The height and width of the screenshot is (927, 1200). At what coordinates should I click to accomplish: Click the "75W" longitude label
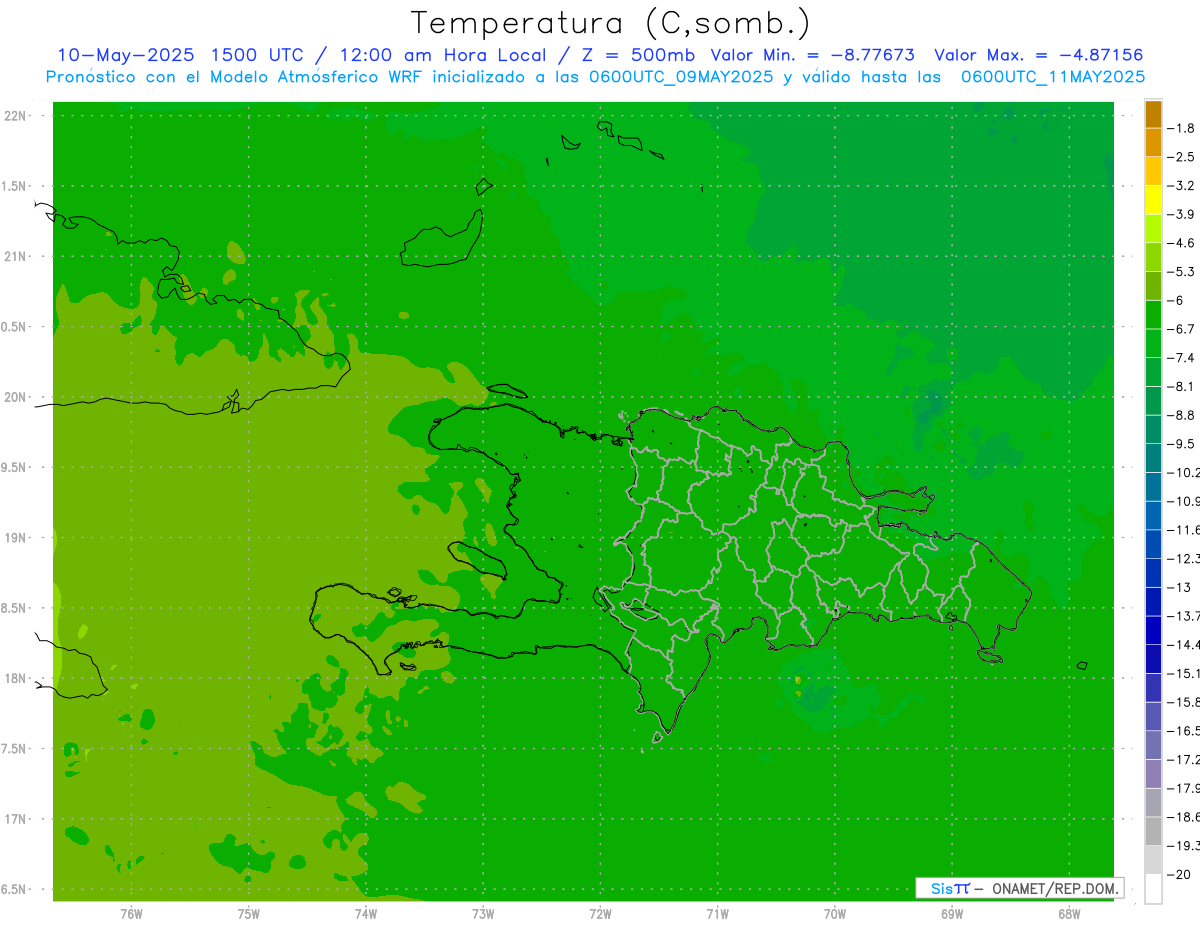tap(249, 914)
